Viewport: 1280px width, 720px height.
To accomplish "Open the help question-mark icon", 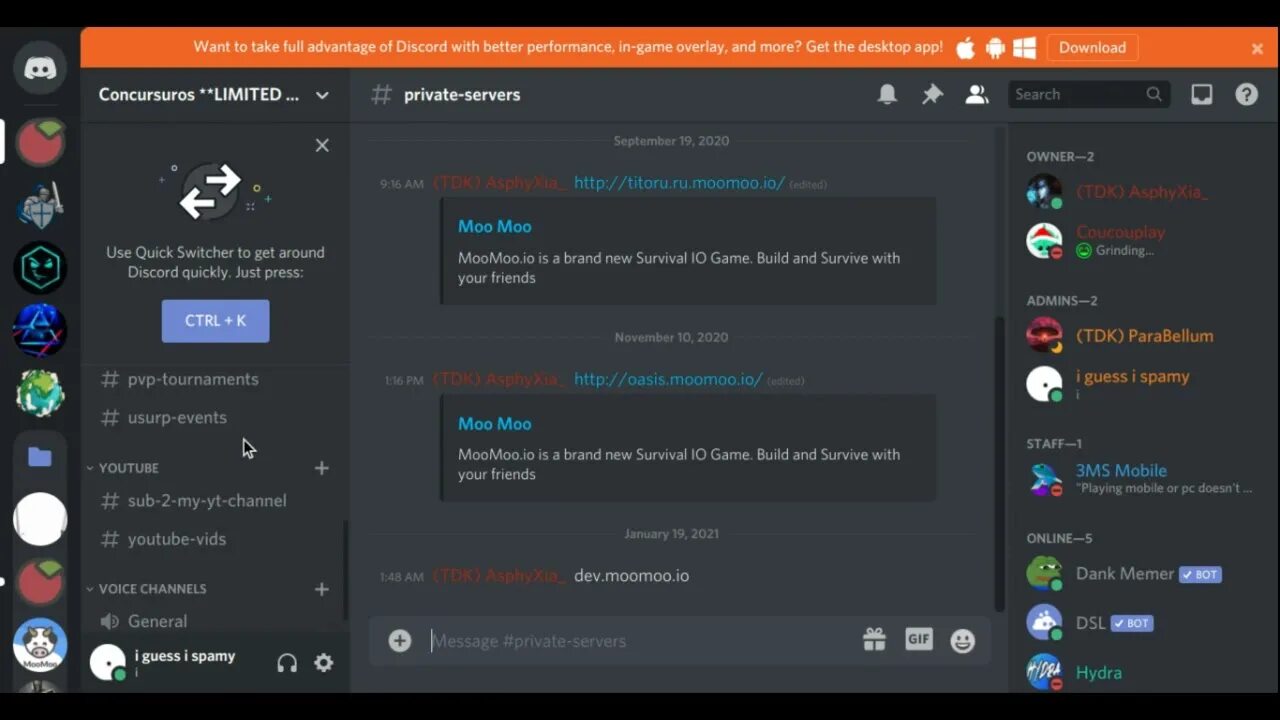I will pos(1246,94).
